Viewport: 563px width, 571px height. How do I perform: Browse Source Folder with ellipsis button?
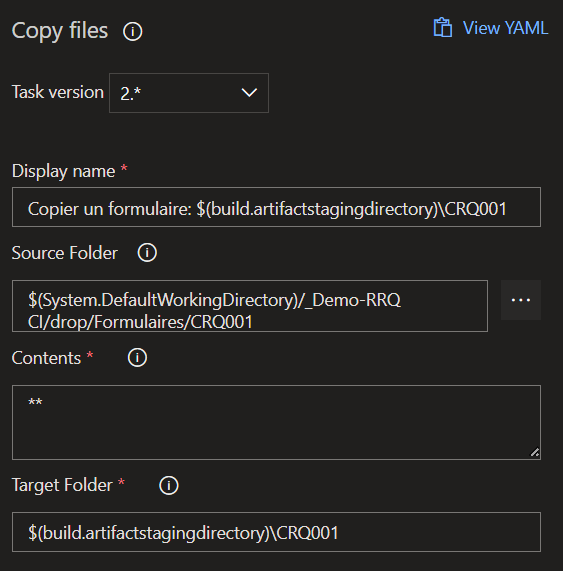(521, 300)
